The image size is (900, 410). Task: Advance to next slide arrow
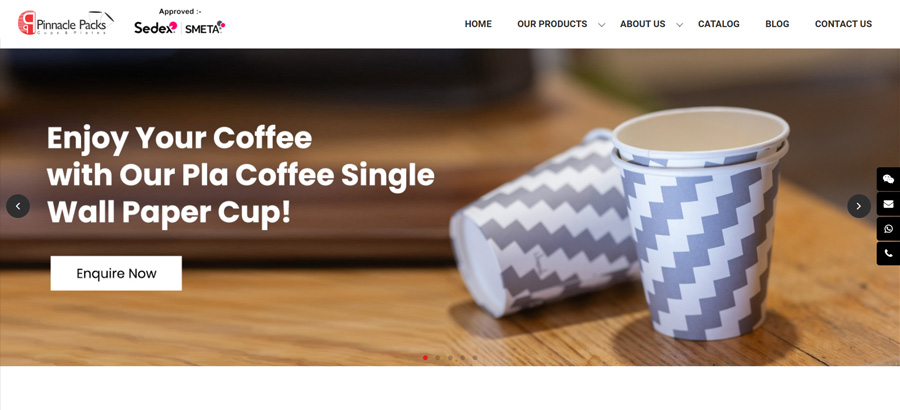(x=859, y=206)
